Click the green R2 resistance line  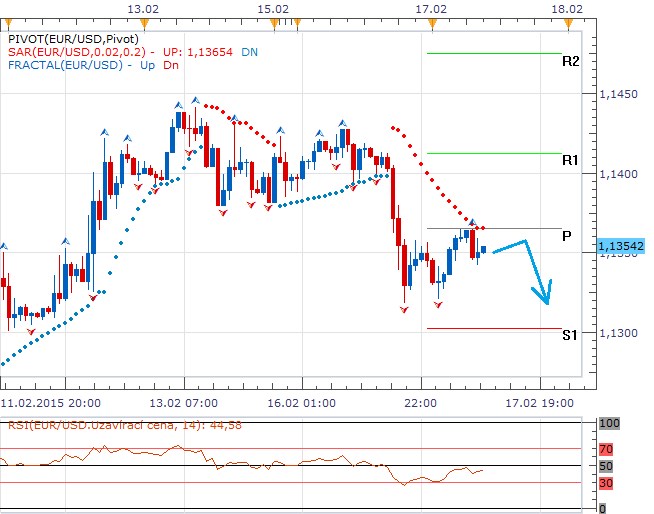point(493,53)
